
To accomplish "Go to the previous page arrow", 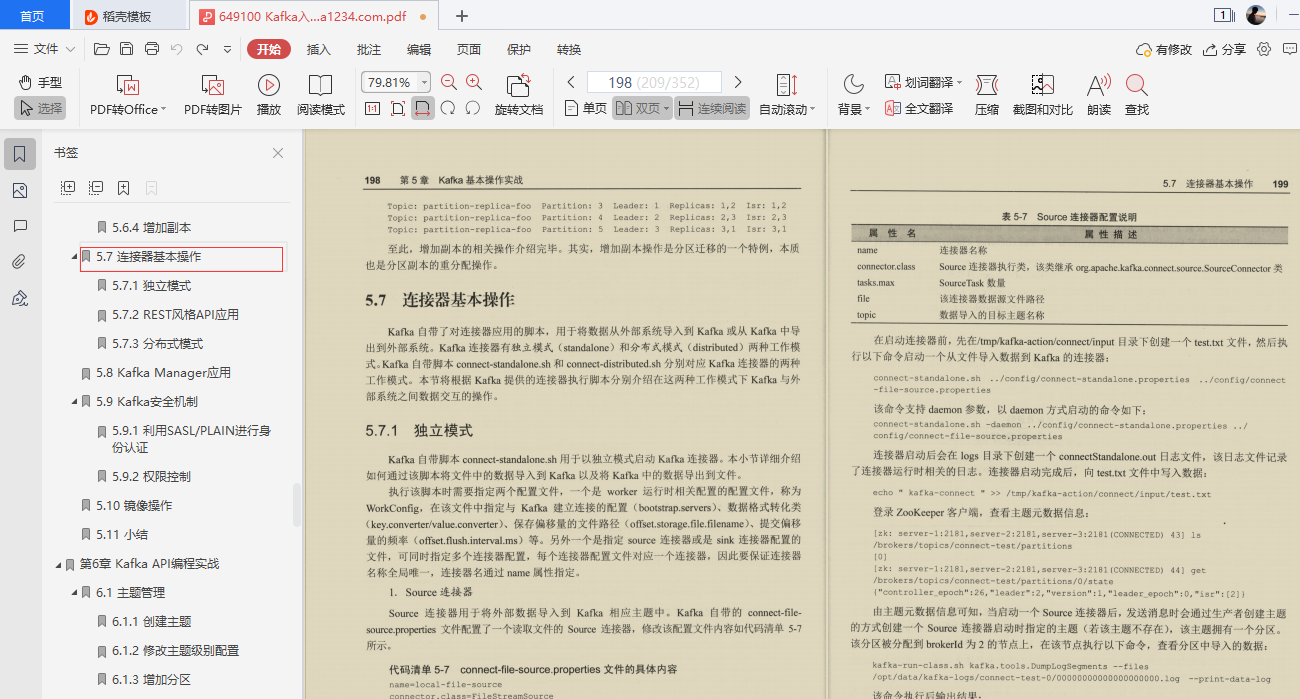I will point(571,82).
